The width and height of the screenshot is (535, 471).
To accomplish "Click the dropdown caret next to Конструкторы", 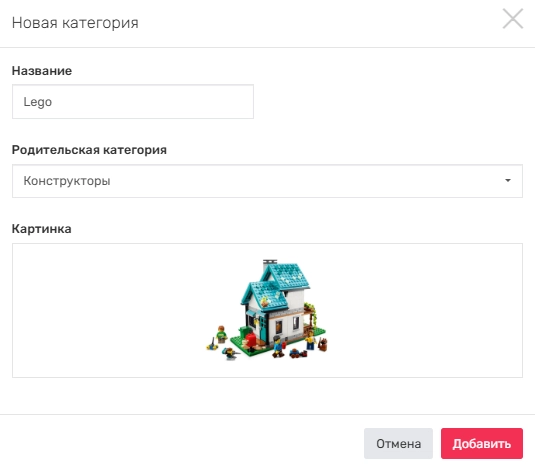I will 508,181.
